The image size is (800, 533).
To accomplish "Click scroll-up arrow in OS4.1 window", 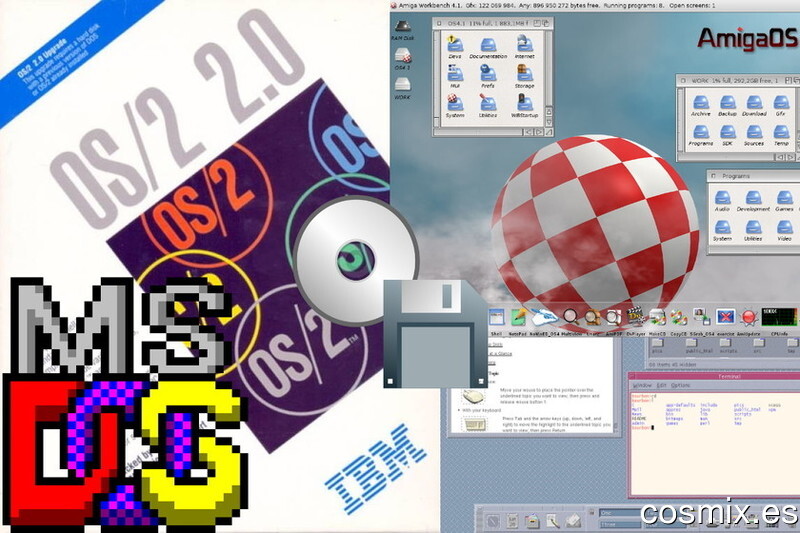I will [x=549, y=112].
